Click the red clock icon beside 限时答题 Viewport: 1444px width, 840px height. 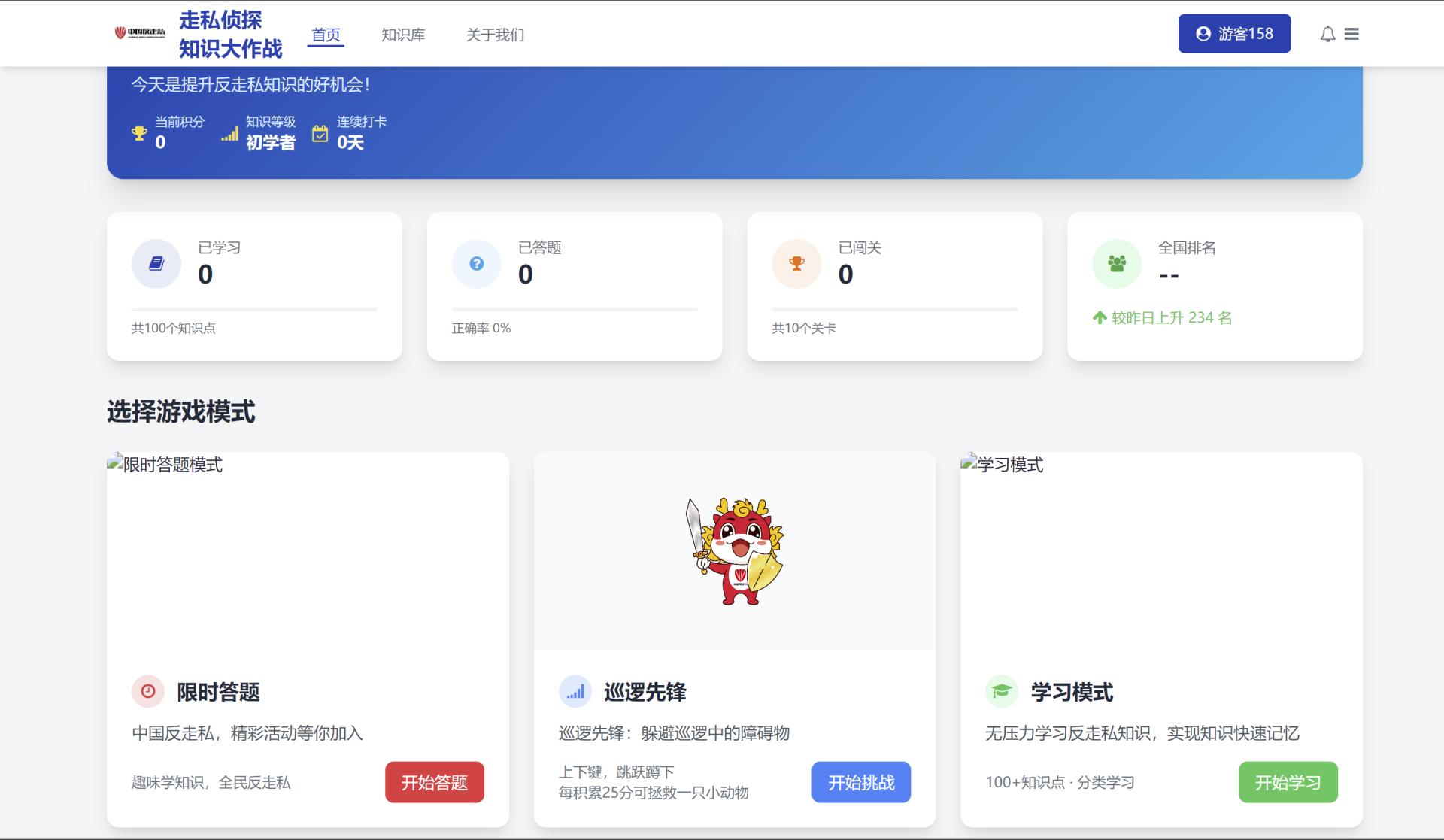tap(148, 691)
